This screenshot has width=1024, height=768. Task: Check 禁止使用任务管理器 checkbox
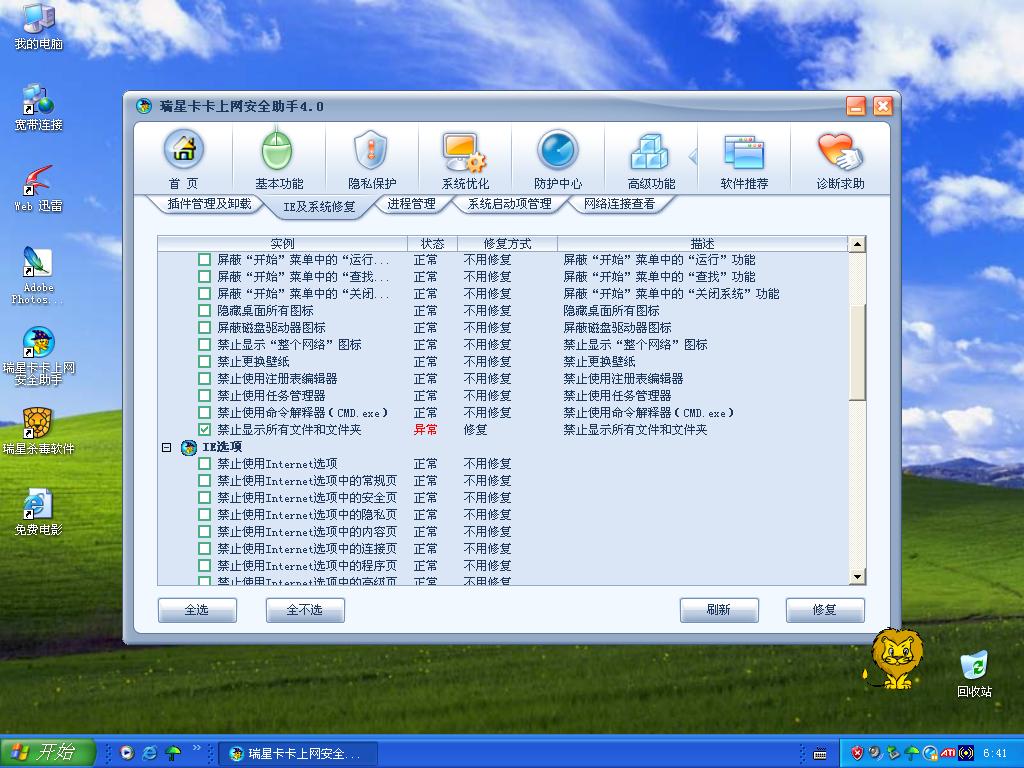pyautogui.click(x=204, y=396)
